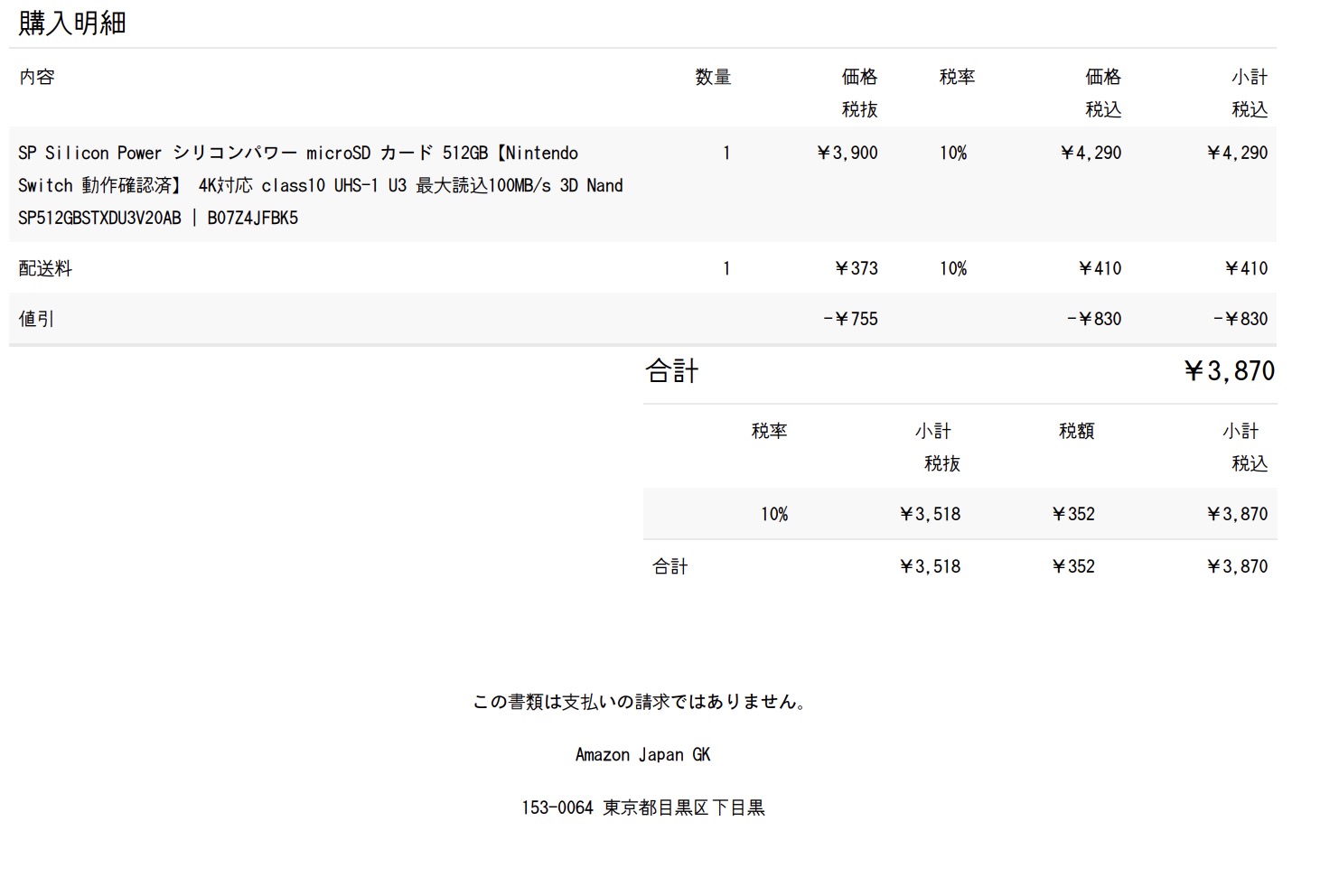
Task: Click the large 合計 total heading
Action: coord(671,371)
